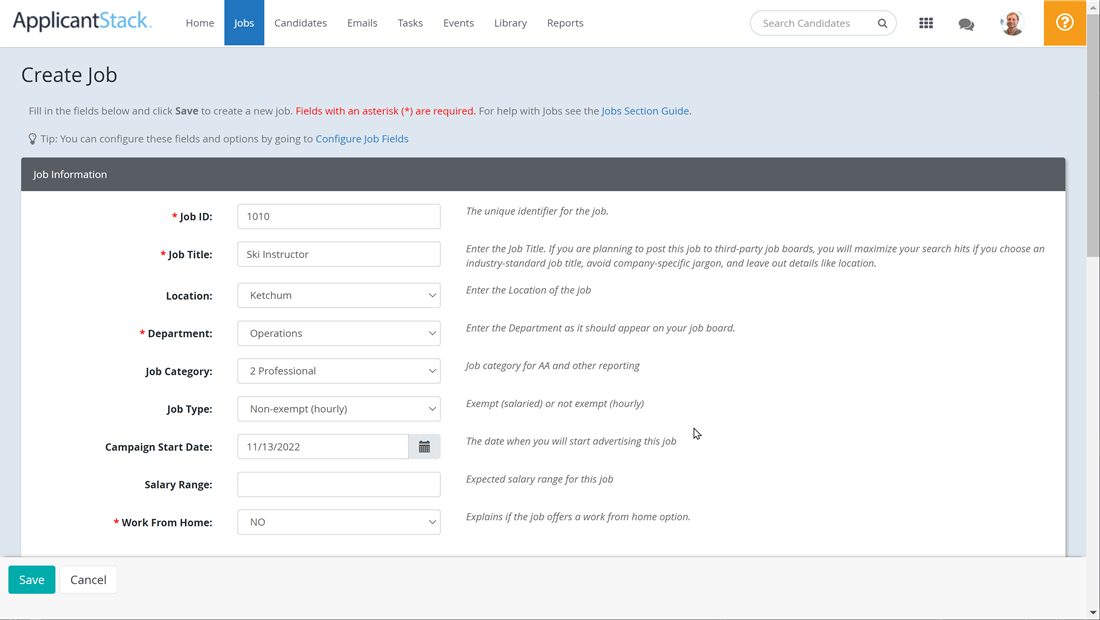Click the orange help question-mark icon
Viewport: 1100px width, 620px height.
pyautogui.click(x=1064, y=22)
